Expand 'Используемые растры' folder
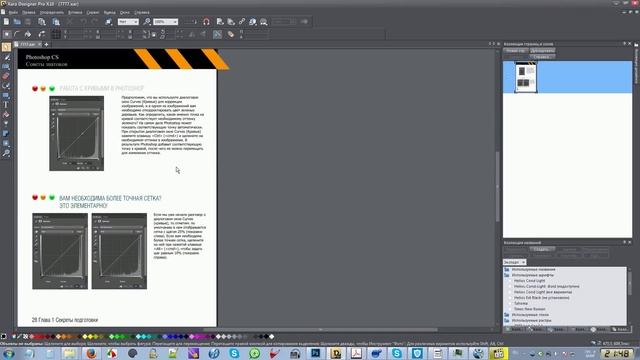The image size is (640, 360). (507, 320)
